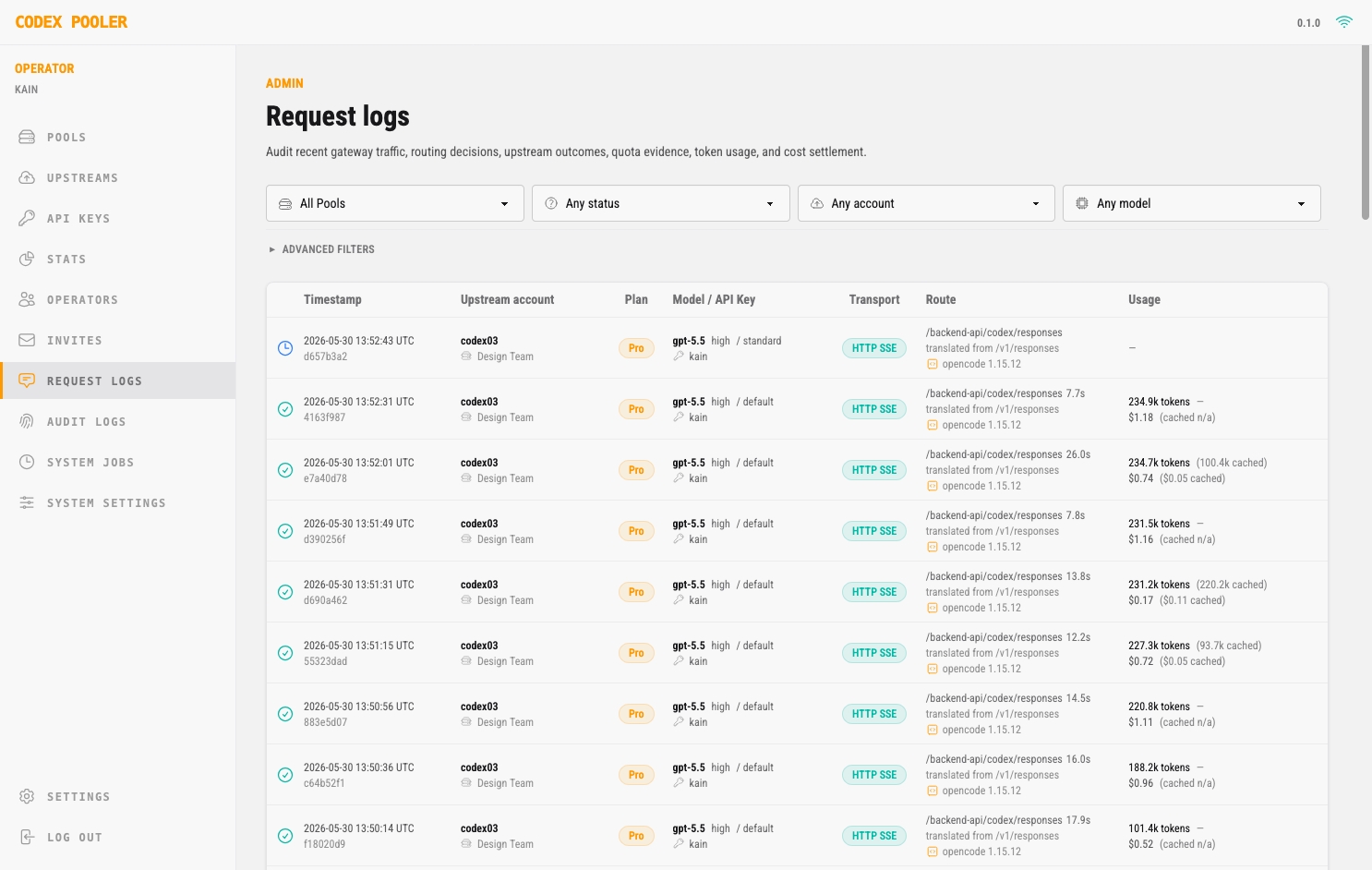
Task: Open the Any status filter dropdown
Action: pyautogui.click(x=661, y=203)
